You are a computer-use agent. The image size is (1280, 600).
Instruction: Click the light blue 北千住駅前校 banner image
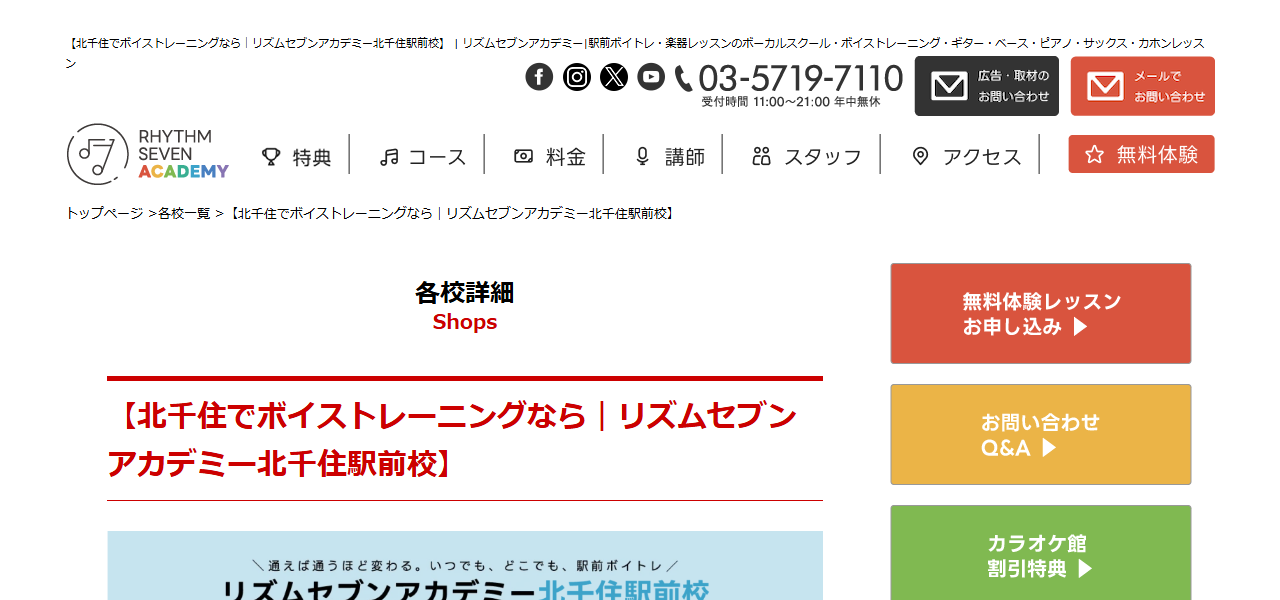465,566
